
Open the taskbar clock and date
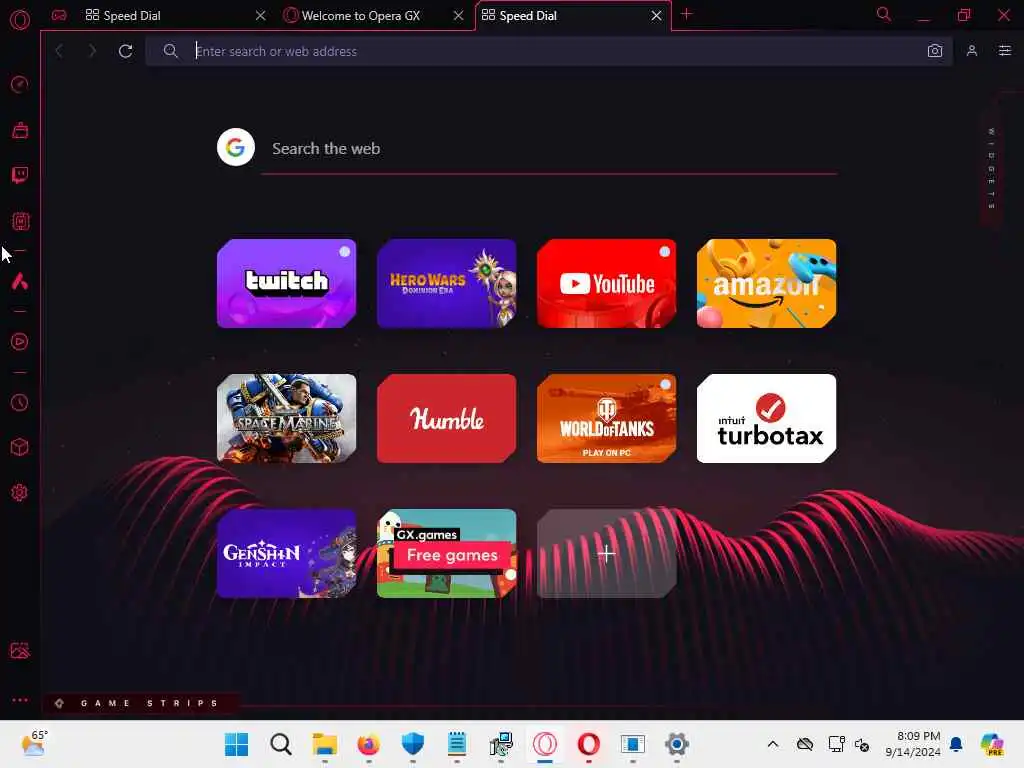(913, 744)
